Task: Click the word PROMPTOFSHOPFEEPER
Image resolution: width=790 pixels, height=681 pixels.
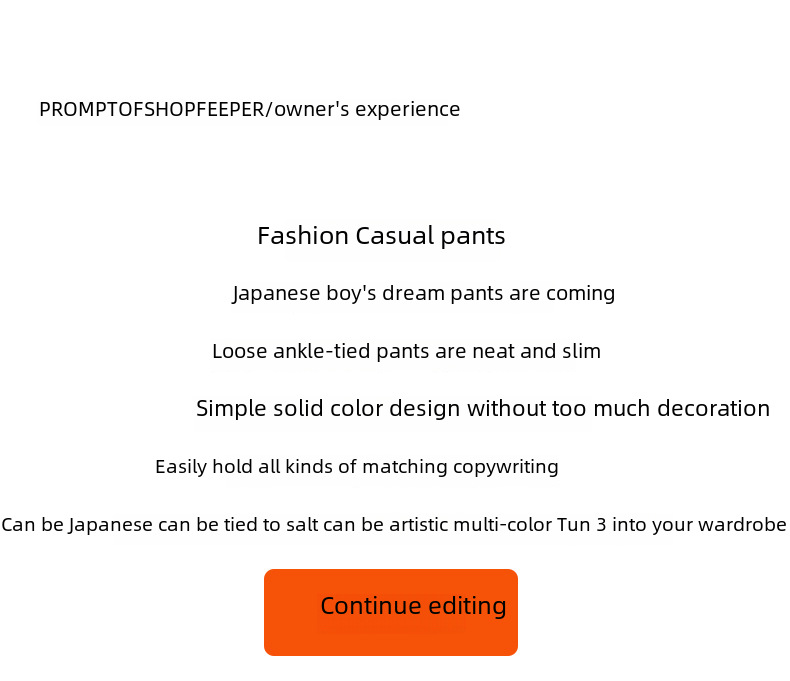Action: click(152, 109)
